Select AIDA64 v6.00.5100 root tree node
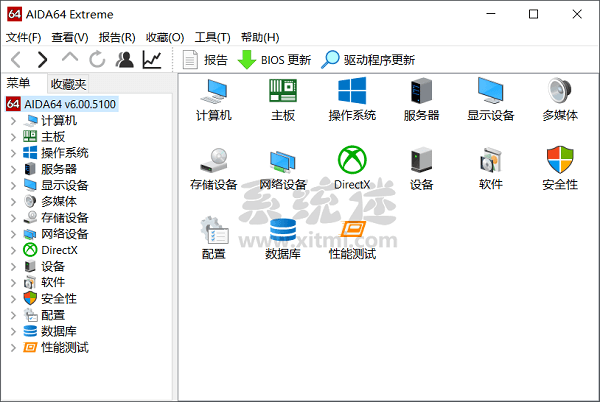 [62, 104]
